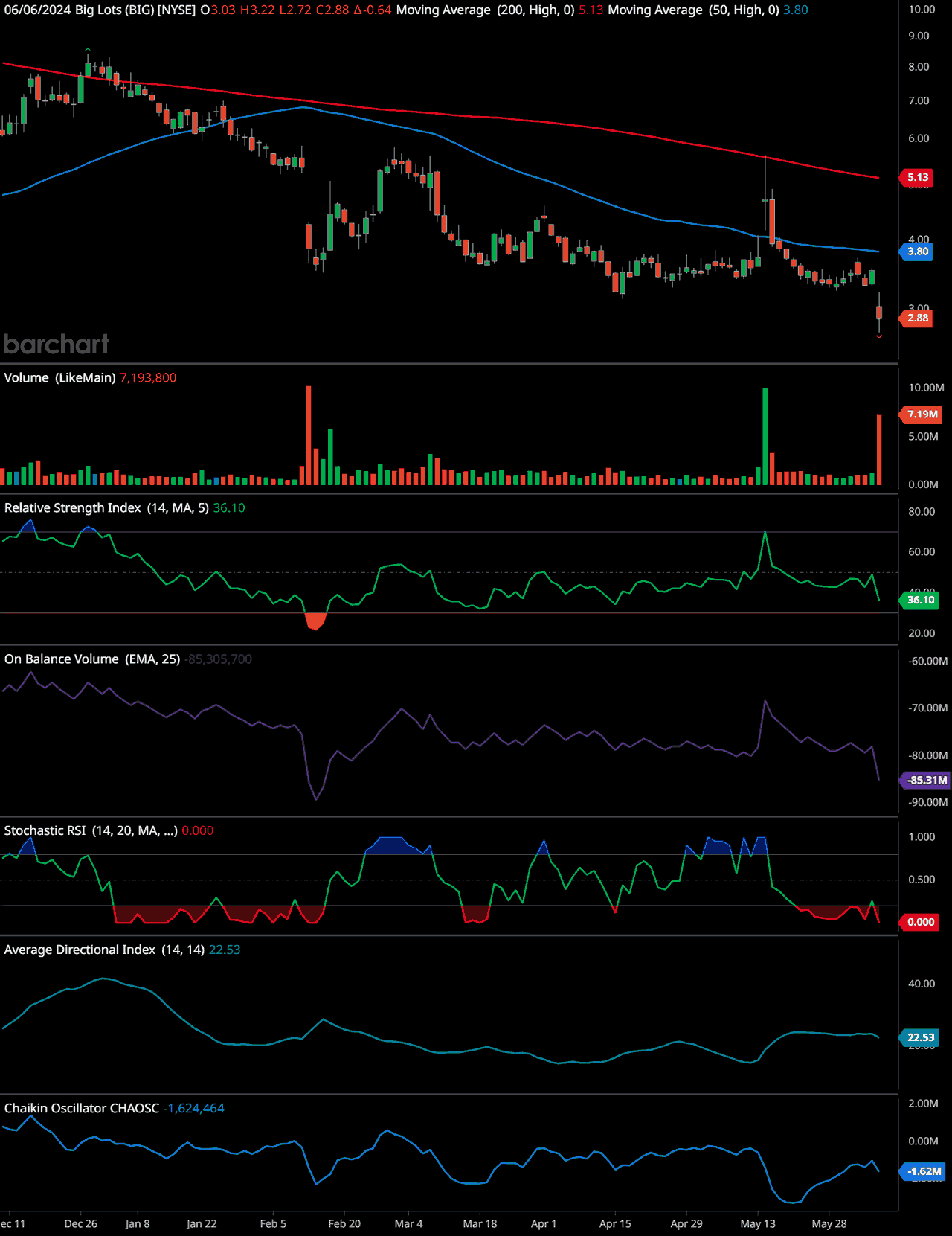The width and height of the screenshot is (952, 1236).
Task: Click the red 0.000 Stochastic RSI axis tag
Action: pos(921,922)
